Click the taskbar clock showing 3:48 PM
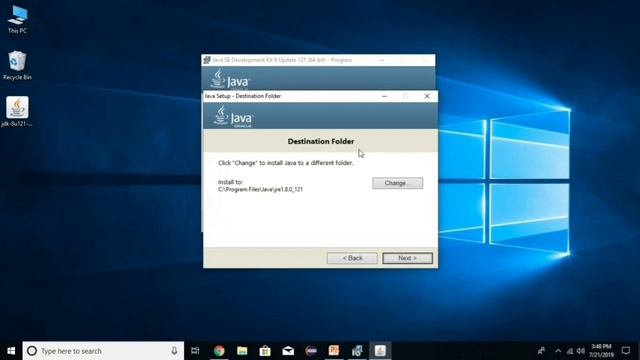 coord(601,351)
